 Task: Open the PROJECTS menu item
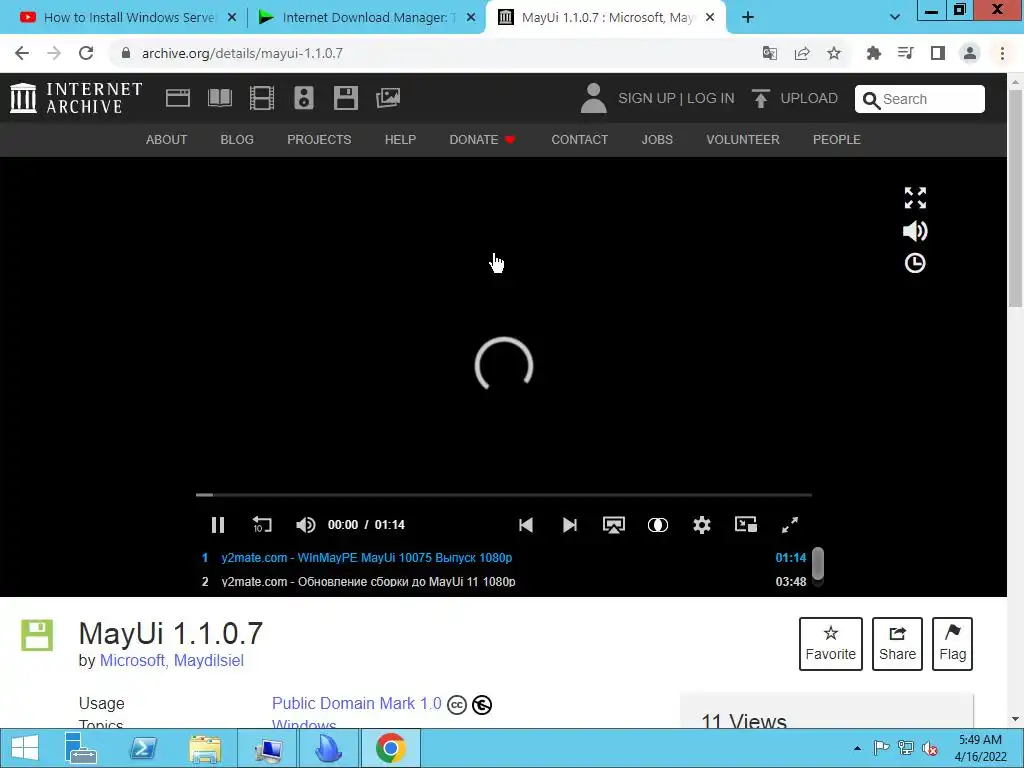tap(319, 140)
